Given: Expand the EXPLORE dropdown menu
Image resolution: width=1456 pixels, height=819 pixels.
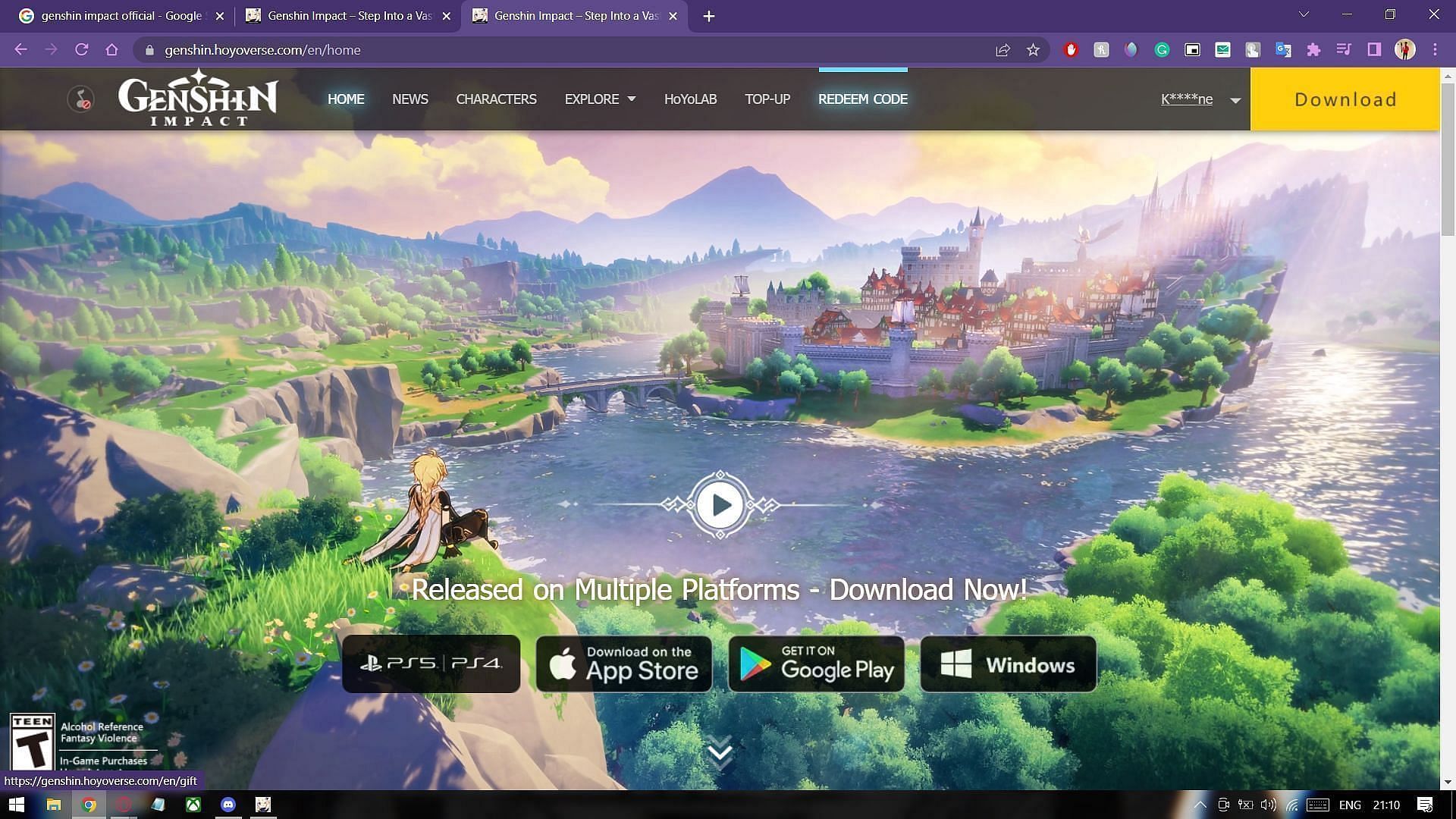Looking at the screenshot, I should 599,98.
